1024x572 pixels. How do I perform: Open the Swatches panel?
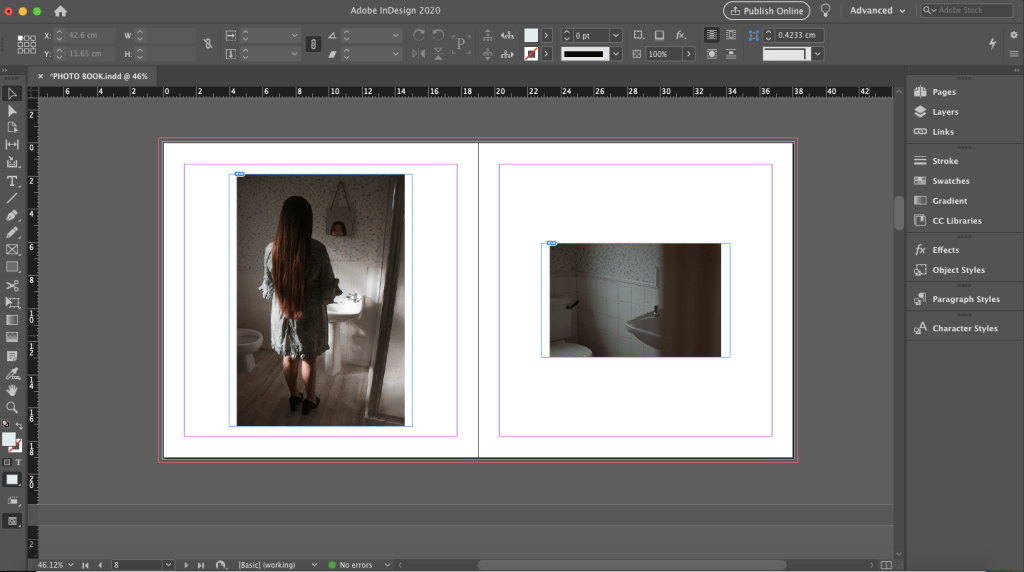point(950,181)
